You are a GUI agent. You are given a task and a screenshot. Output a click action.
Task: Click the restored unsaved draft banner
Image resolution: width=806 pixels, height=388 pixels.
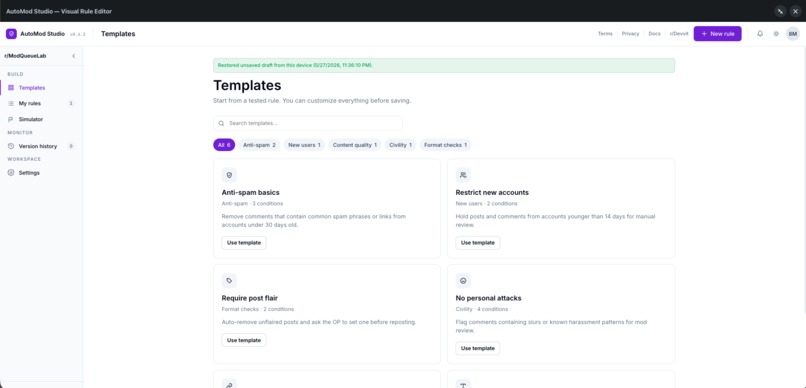444,65
